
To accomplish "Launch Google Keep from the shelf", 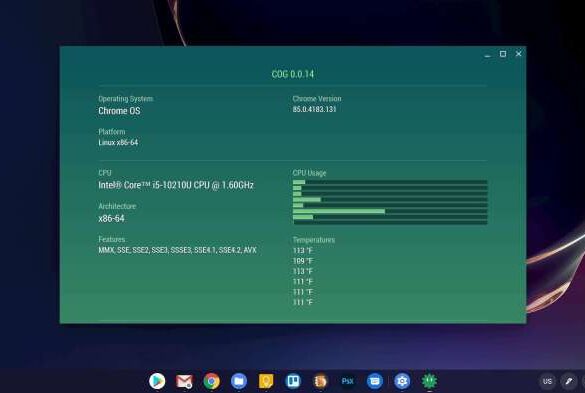I will (266, 381).
